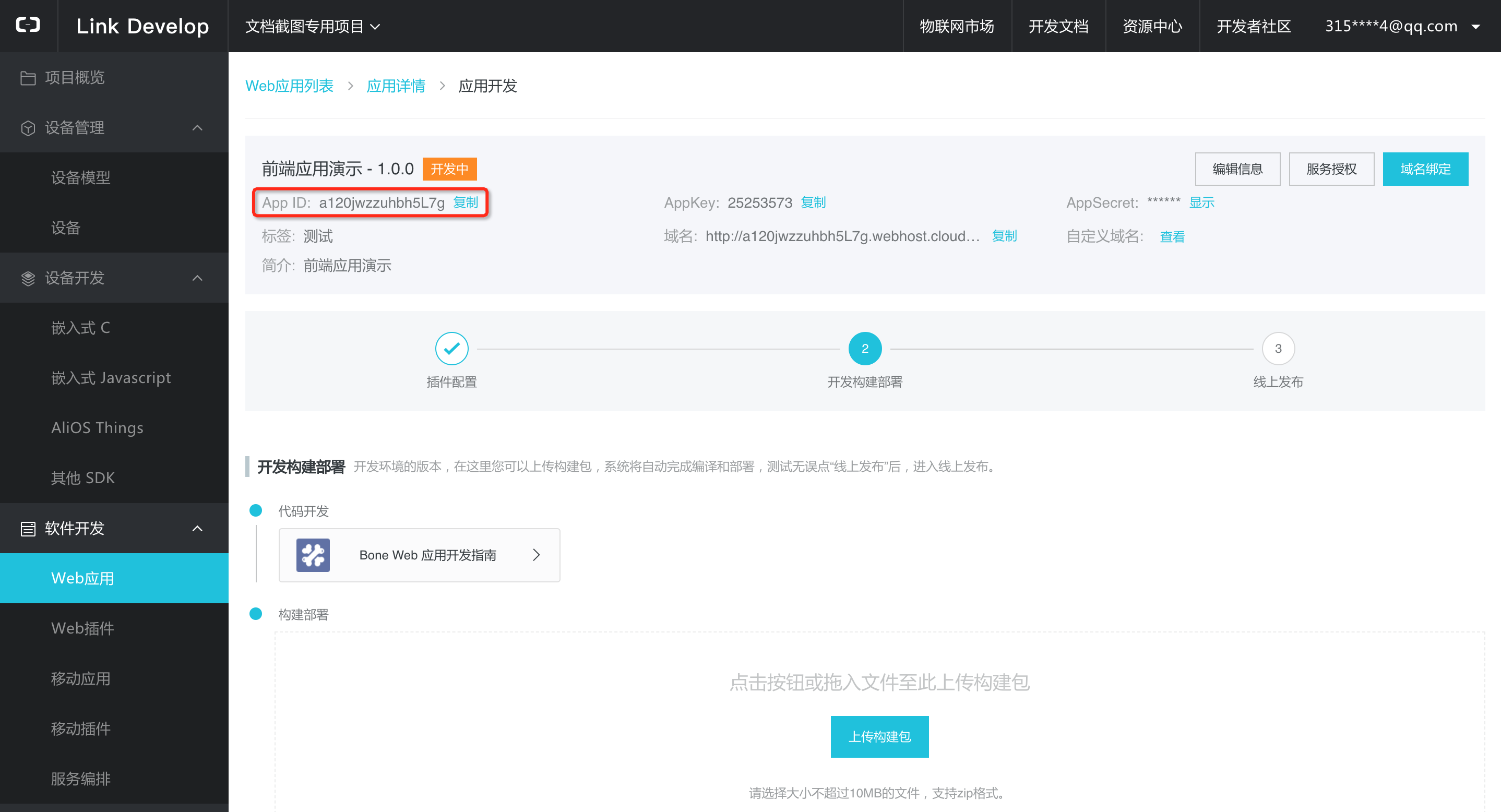Select 嵌入式 Javascript in sidebar
This screenshot has height=812, width=1501.
click(x=114, y=378)
